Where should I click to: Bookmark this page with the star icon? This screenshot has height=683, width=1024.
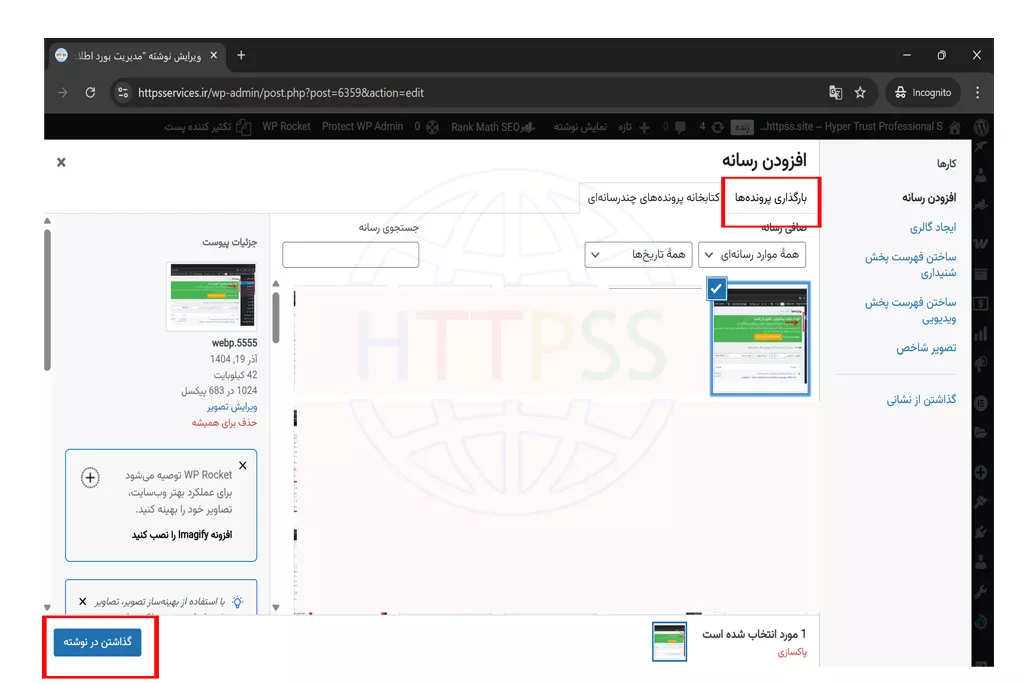(x=860, y=93)
